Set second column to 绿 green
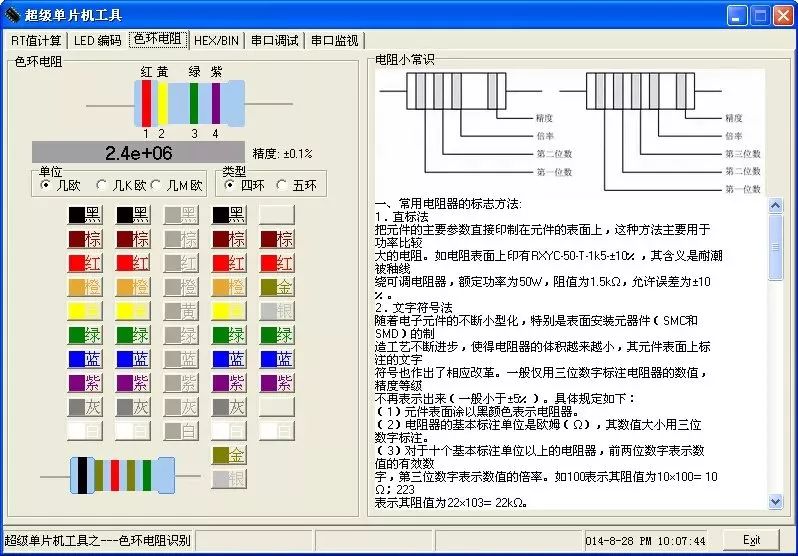 tap(133, 335)
